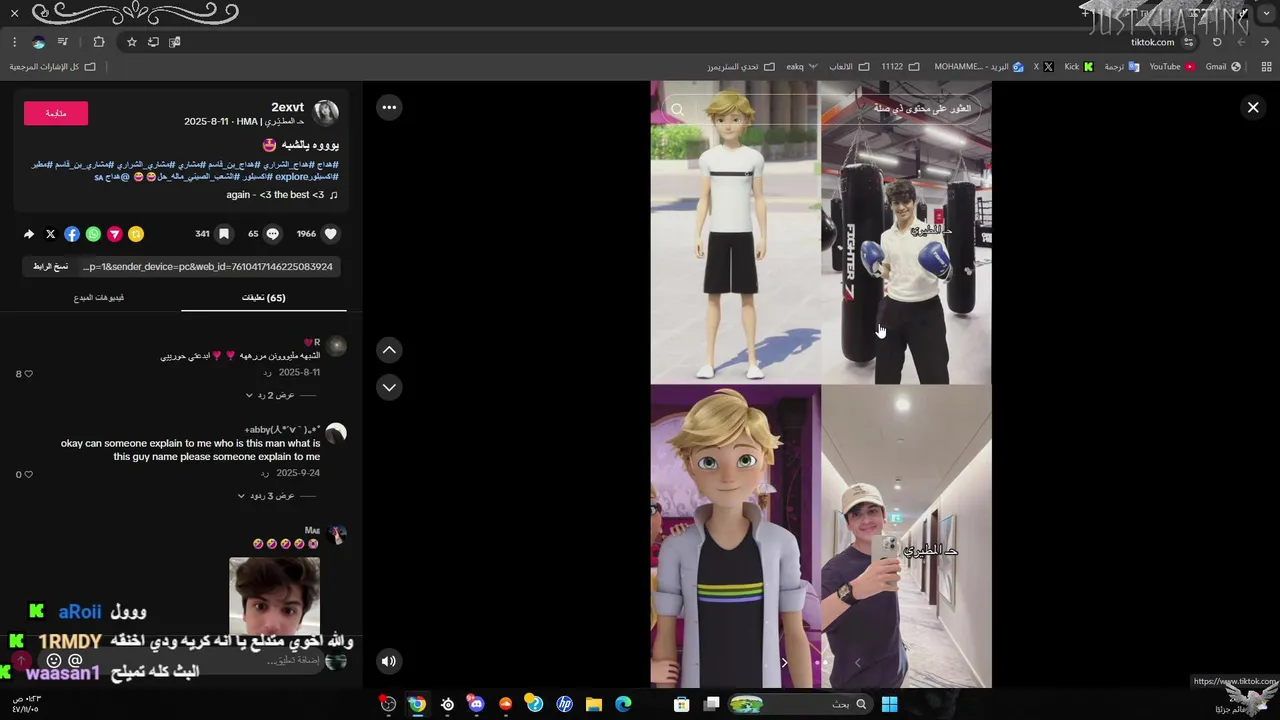Open more share options arrow
This screenshot has width=1280, height=720.
(x=29, y=234)
